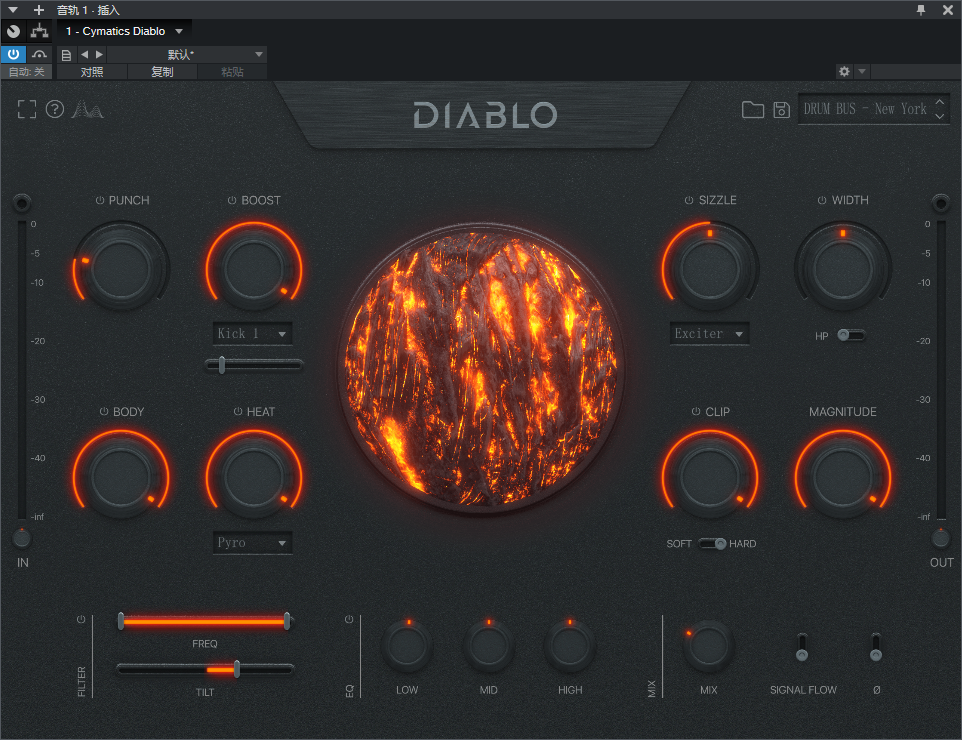Flip the phase invert Ø switch
This screenshot has height=740, width=962.
pos(876,647)
